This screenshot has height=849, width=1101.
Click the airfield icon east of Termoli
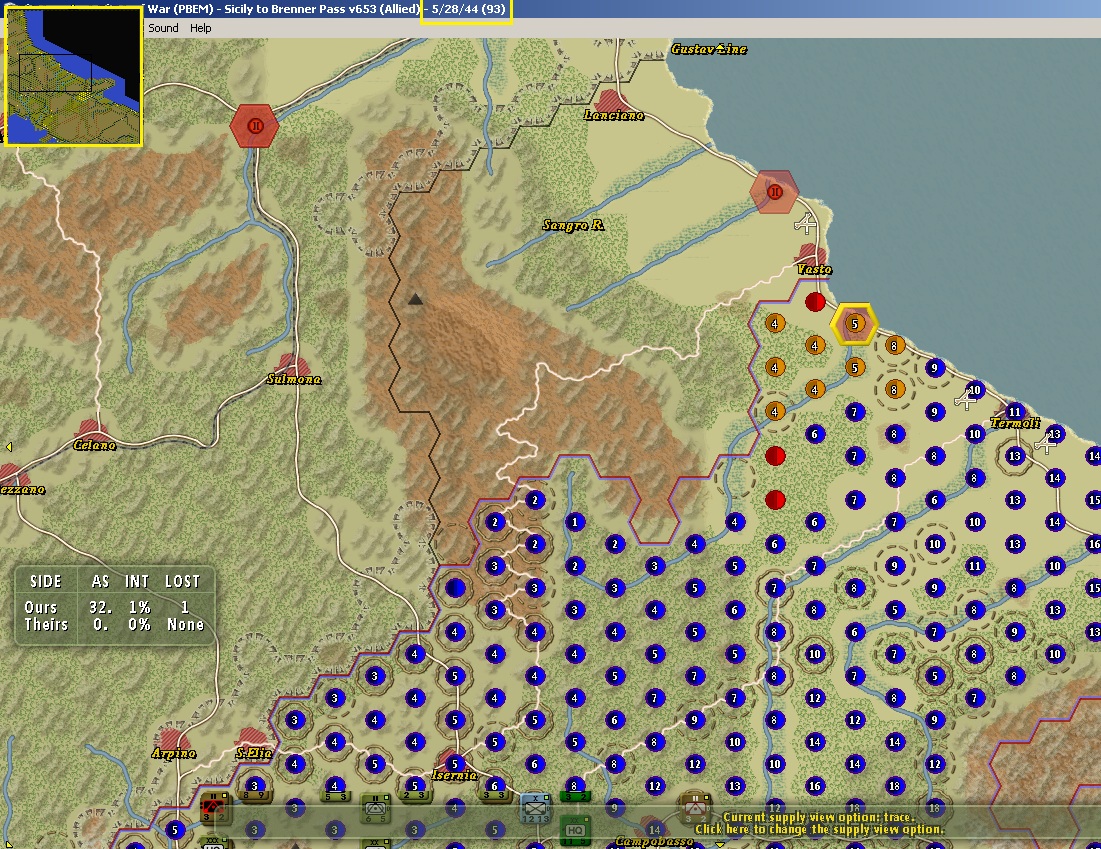pos(1046,444)
